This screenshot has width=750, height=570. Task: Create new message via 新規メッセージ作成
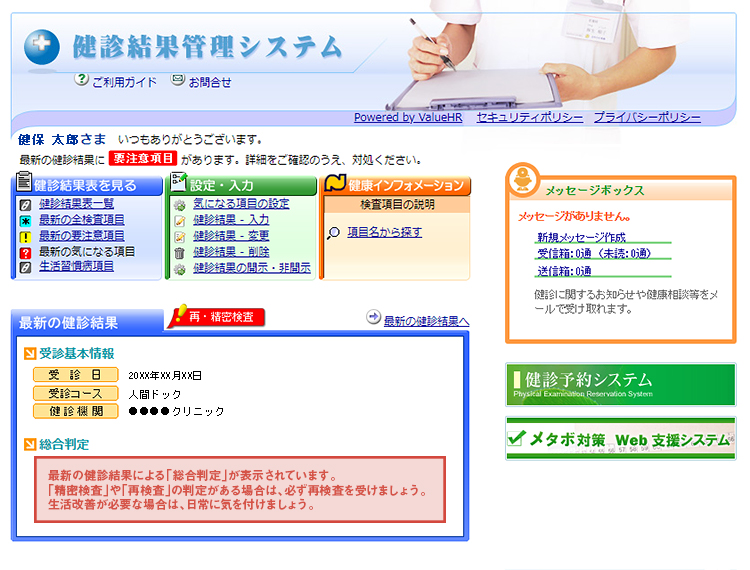pos(581,237)
